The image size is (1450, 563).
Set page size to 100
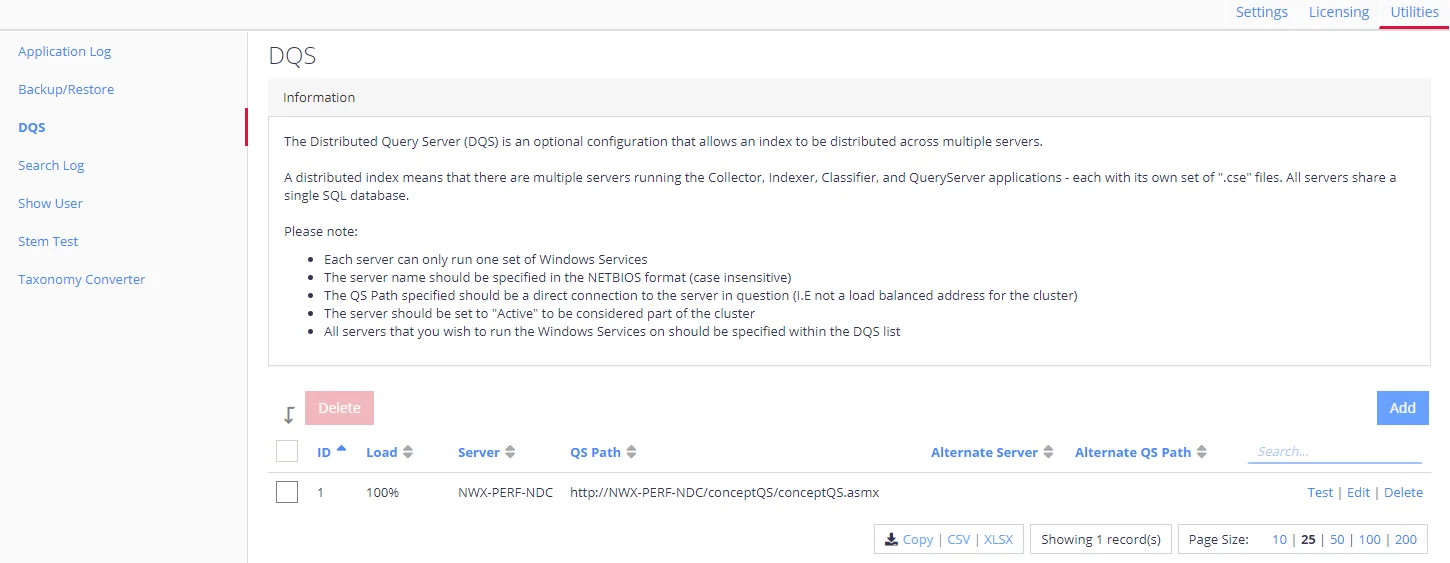(1370, 539)
